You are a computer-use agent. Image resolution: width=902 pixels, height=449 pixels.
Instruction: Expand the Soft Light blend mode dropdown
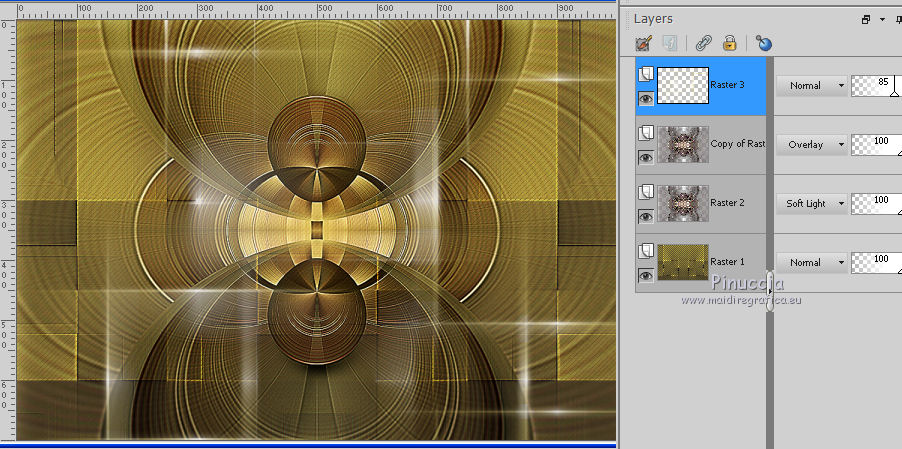point(811,204)
